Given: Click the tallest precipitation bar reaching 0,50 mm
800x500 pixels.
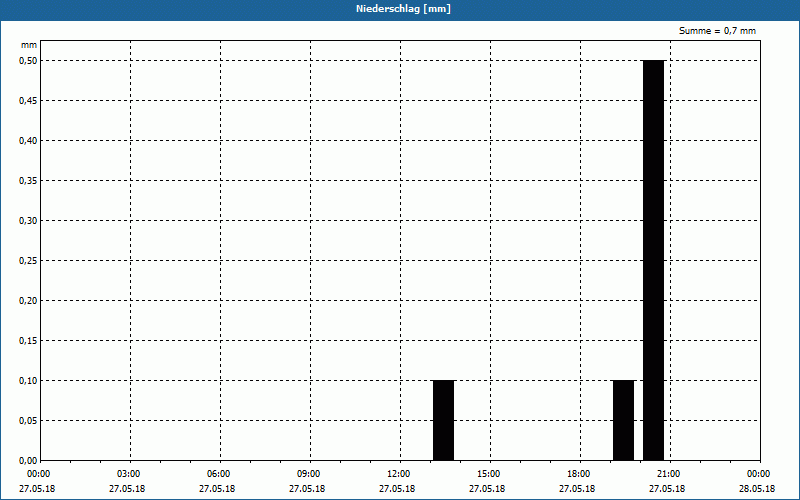Looking at the screenshot, I should [x=653, y=260].
